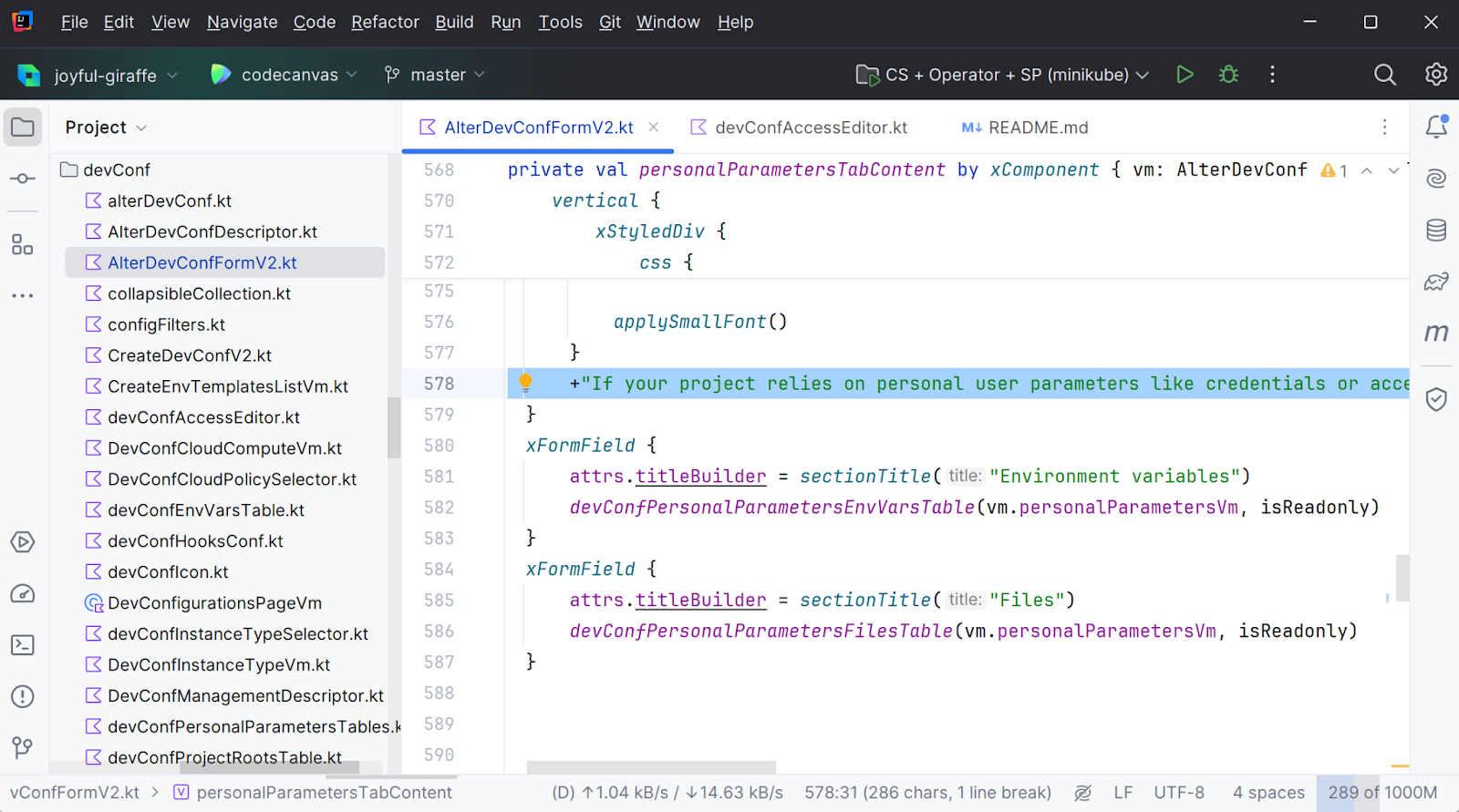Open the File menu
This screenshot has height=812, width=1459.
tap(75, 22)
